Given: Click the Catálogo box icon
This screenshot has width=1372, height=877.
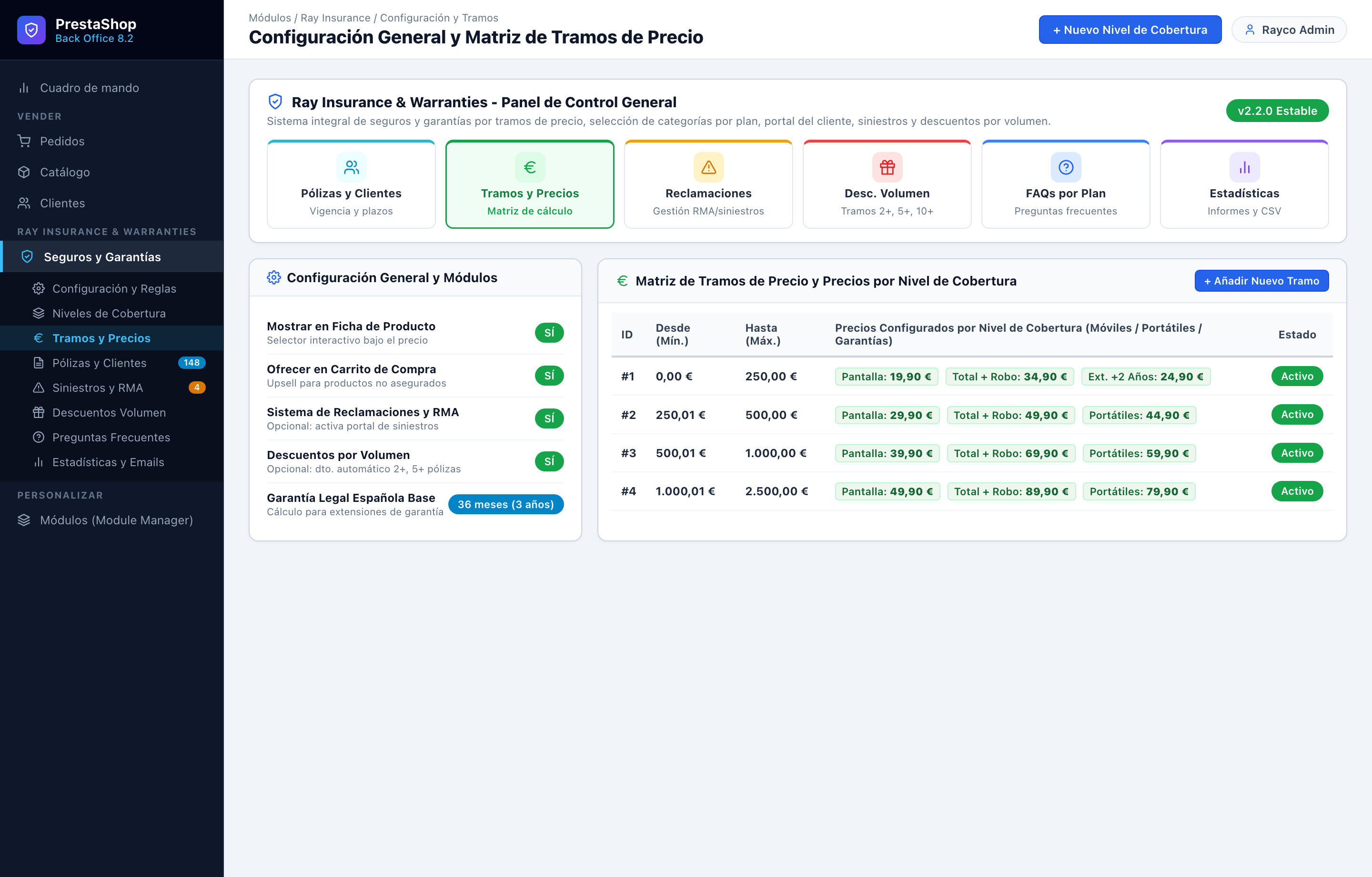Looking at the screenshot, I should (x=24, y=172).
